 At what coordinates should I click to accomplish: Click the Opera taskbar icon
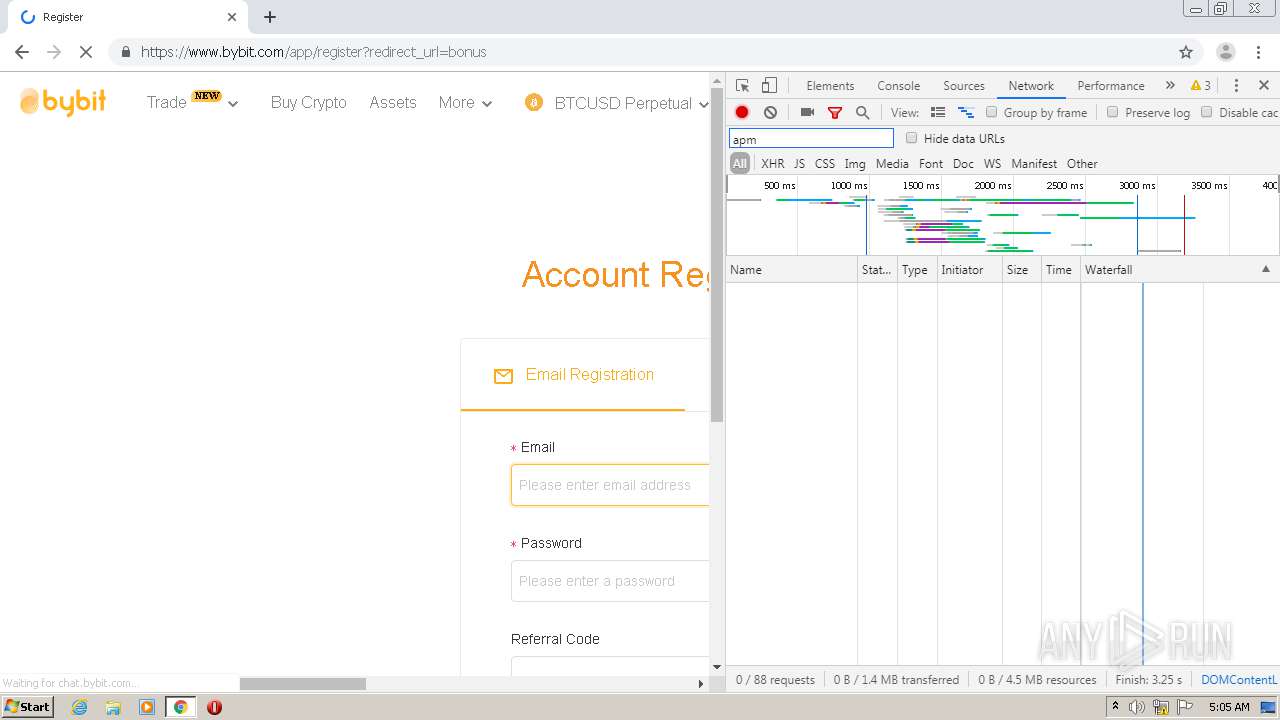tap(214, 707)
